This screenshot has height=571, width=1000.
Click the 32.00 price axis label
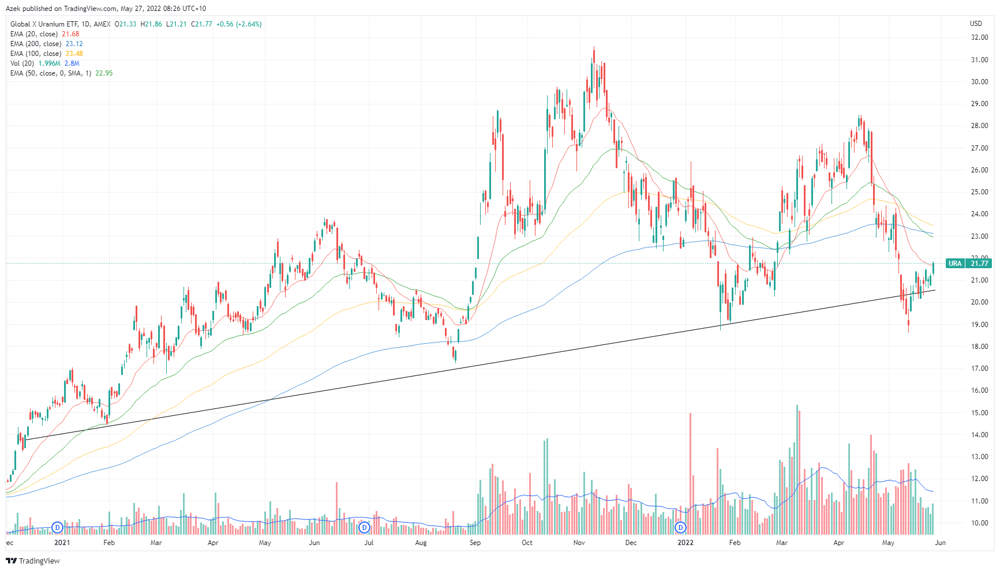click(x=979, y=38)
